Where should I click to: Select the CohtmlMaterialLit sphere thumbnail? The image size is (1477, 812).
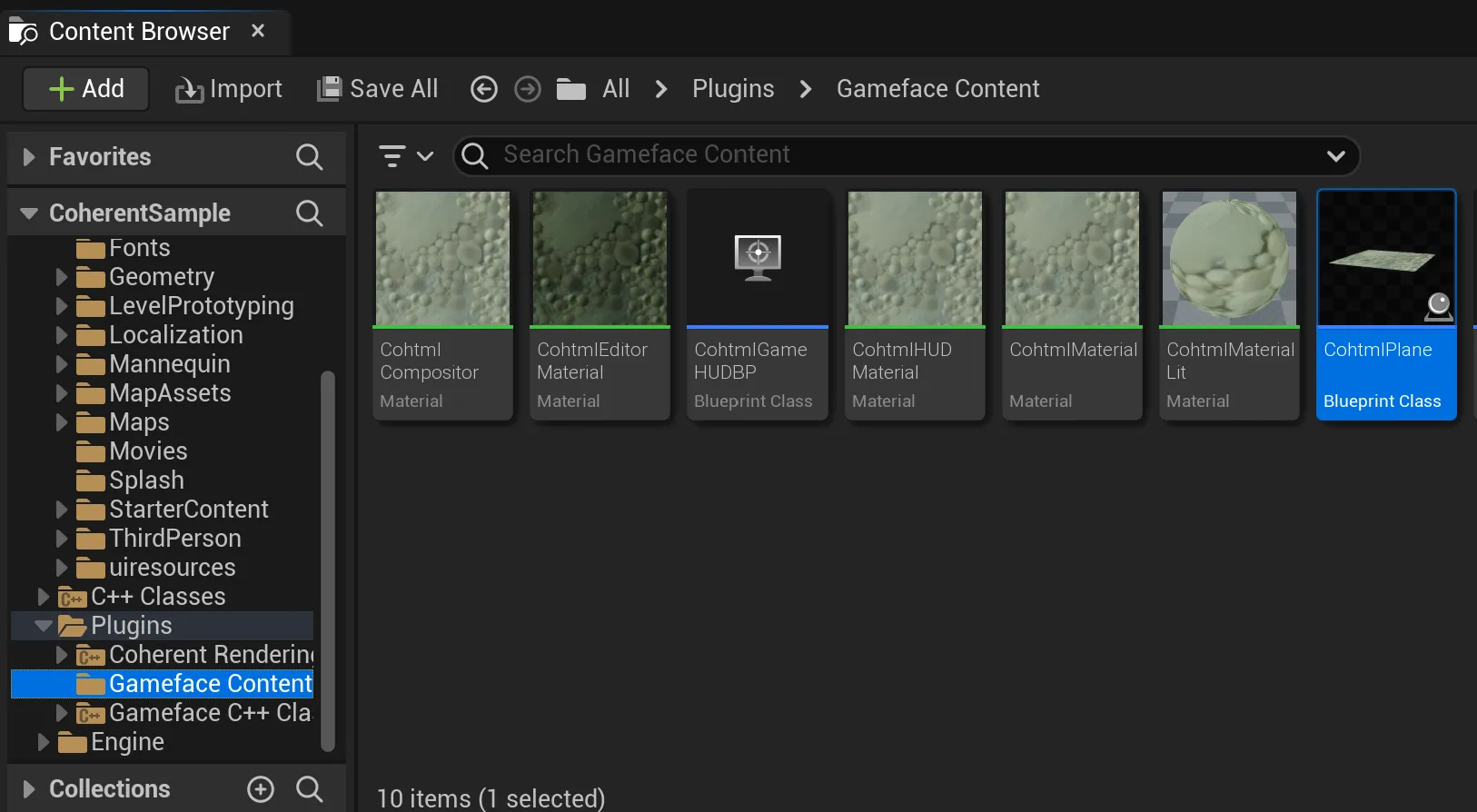(x=1229, y=259)
